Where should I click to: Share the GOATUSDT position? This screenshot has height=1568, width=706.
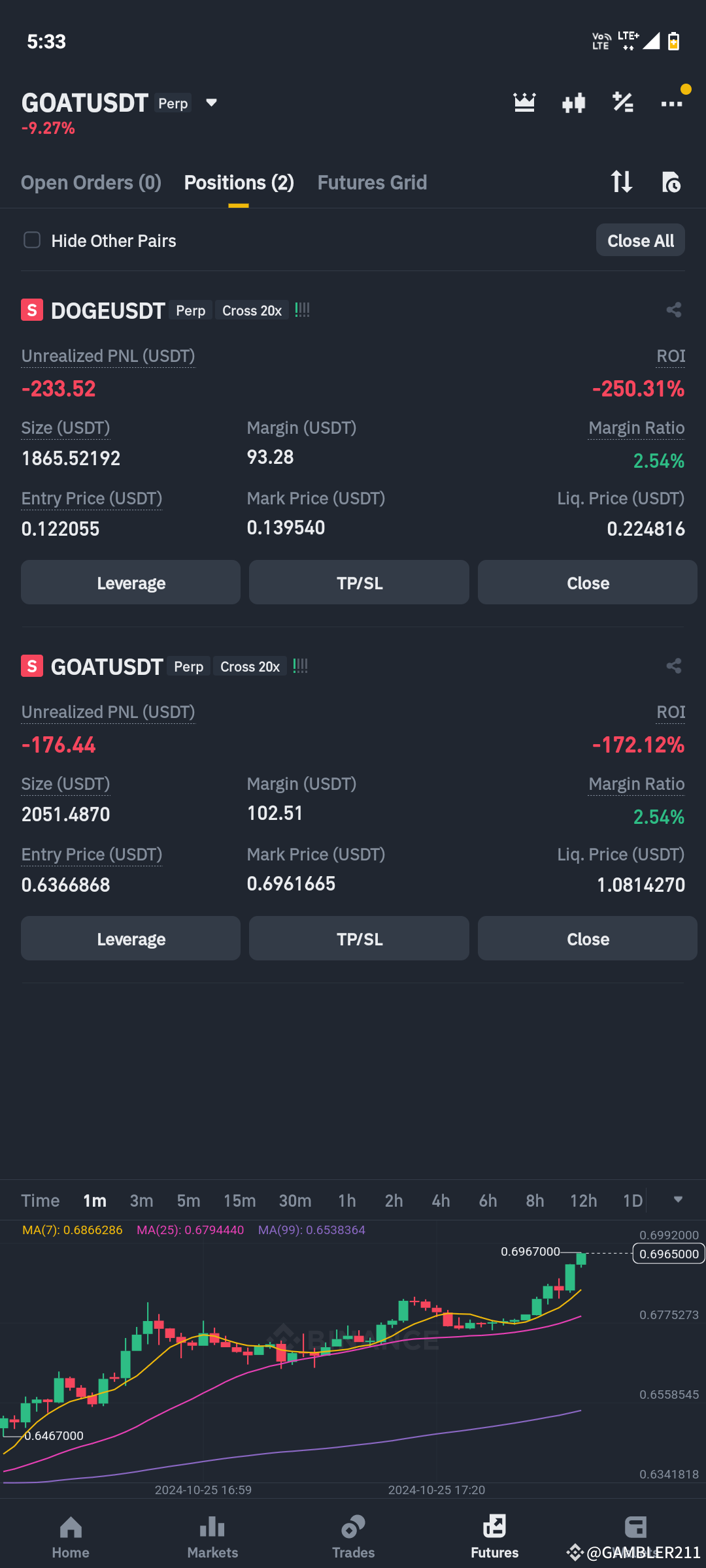tap(673, 666)
